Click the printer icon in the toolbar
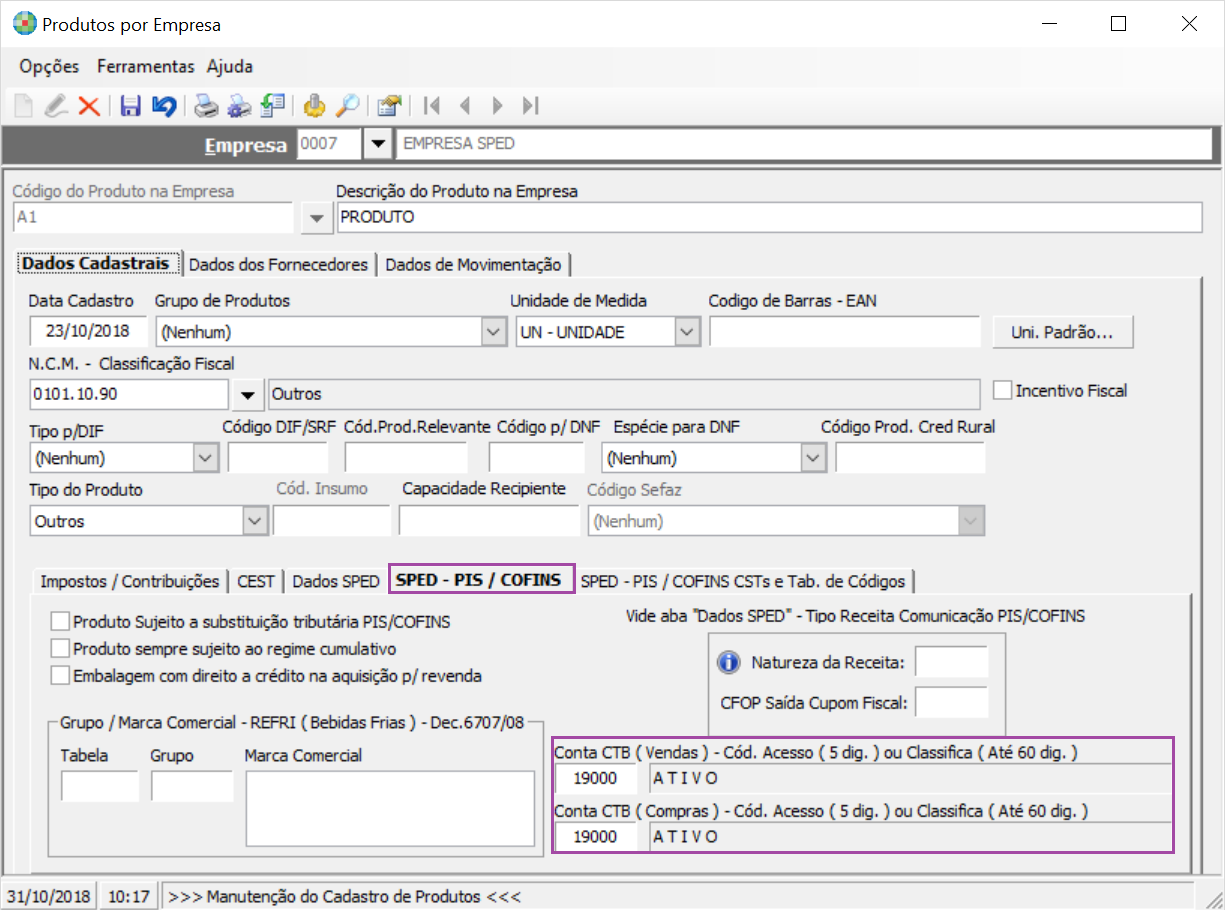Image resolution: width=1225 pixels, height=910 pixels. [206, 106]
